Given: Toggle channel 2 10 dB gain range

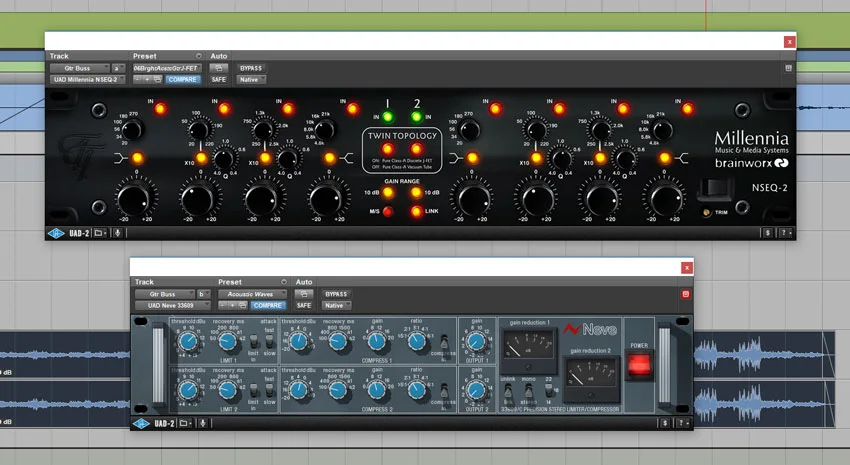Looking at the screenshot, I should pyautogui.click(x=416, y=192).
